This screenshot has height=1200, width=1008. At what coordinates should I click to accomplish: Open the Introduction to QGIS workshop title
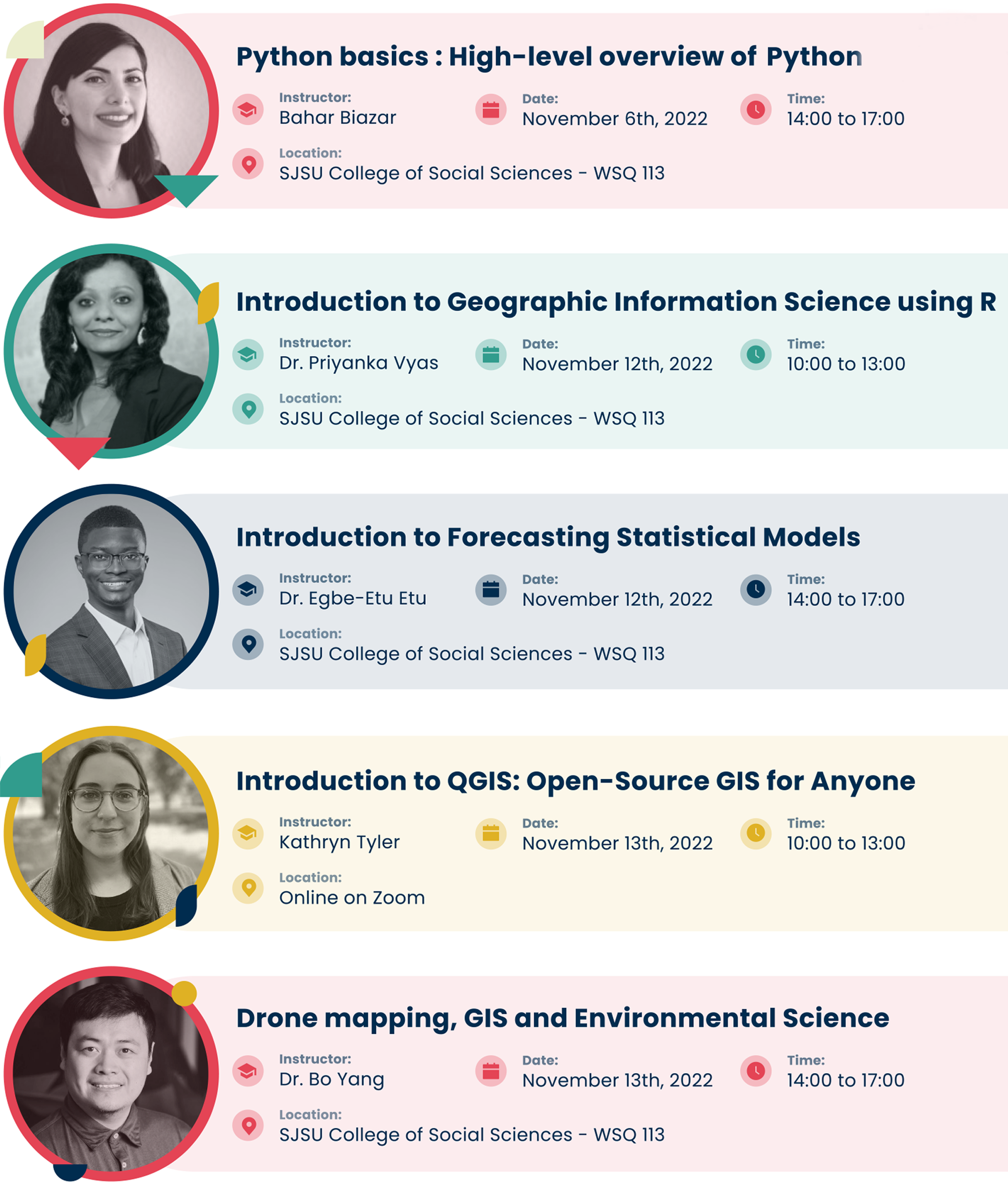pyautogui.click(x=575, y=781)
